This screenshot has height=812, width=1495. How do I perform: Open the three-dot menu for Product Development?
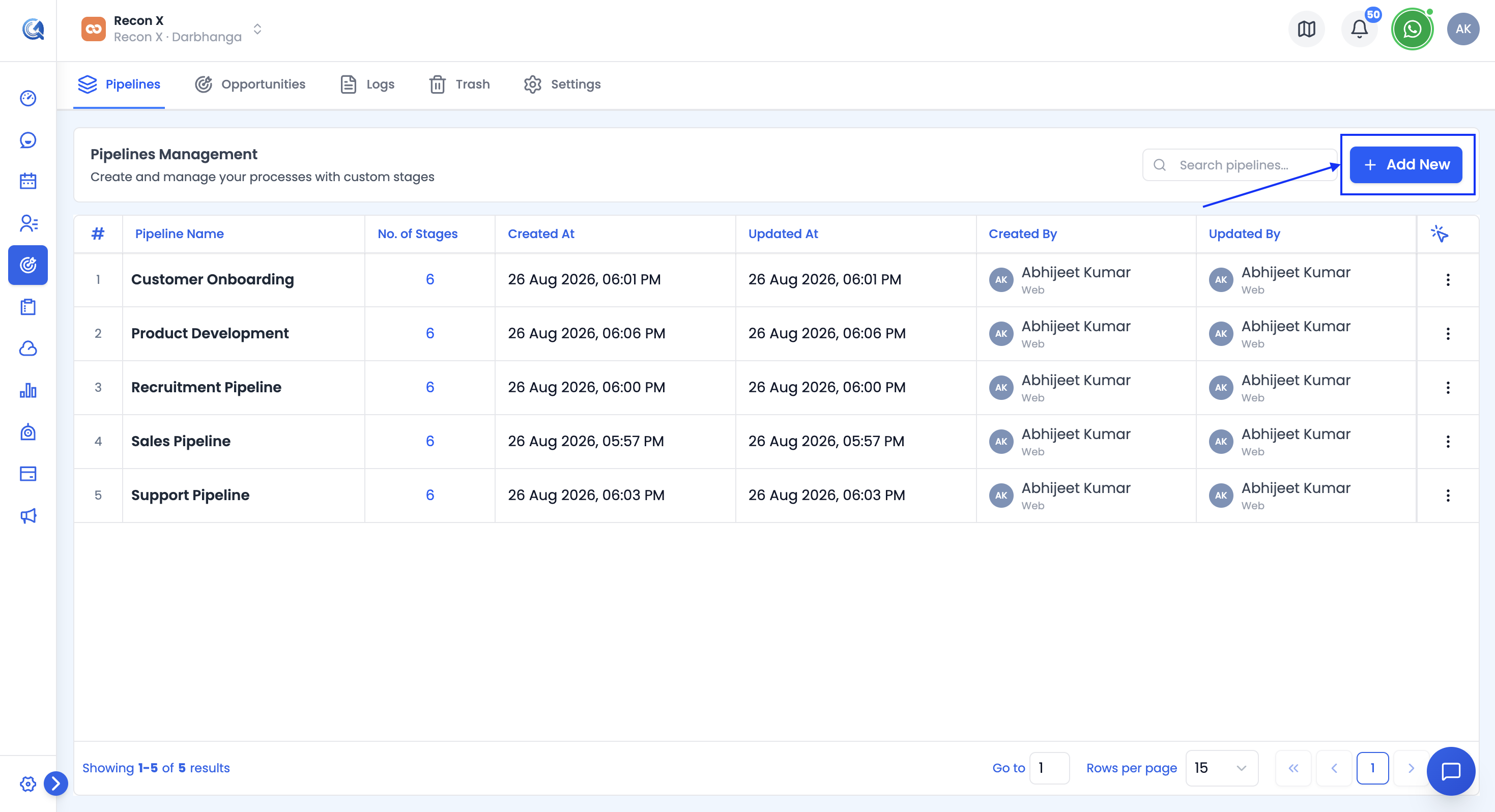pos(1448,334)
